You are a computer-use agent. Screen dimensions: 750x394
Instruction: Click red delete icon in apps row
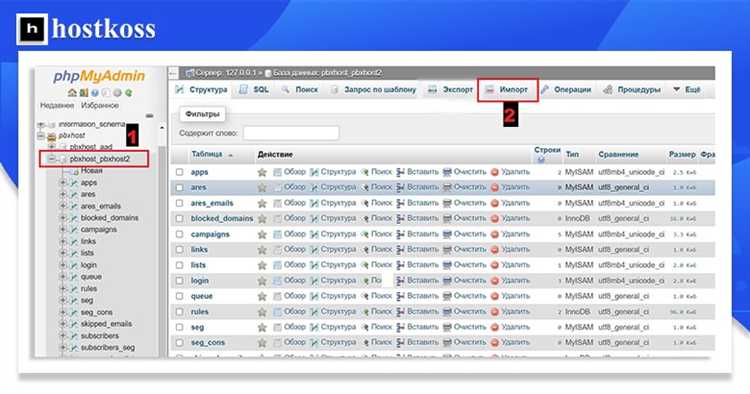coord(495,172)
